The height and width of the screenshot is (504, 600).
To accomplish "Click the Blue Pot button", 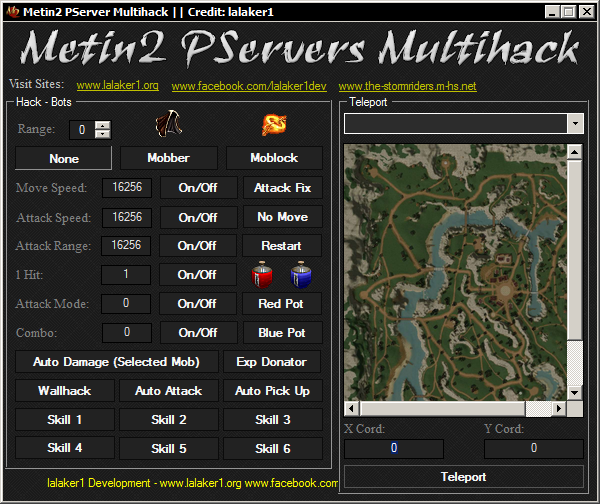I will [x=283, y=333].
